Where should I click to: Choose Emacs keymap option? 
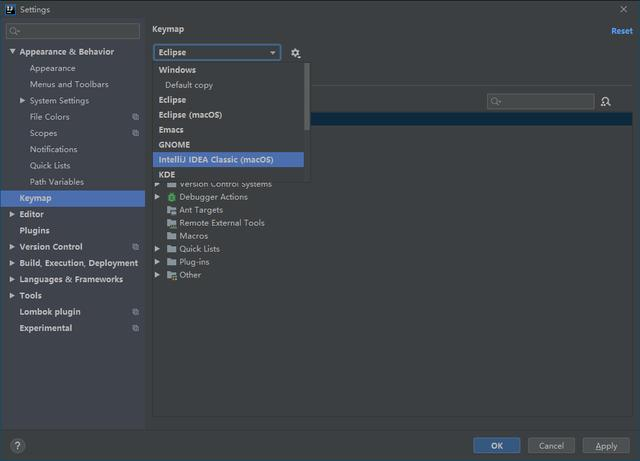click(x=228, y=130)
